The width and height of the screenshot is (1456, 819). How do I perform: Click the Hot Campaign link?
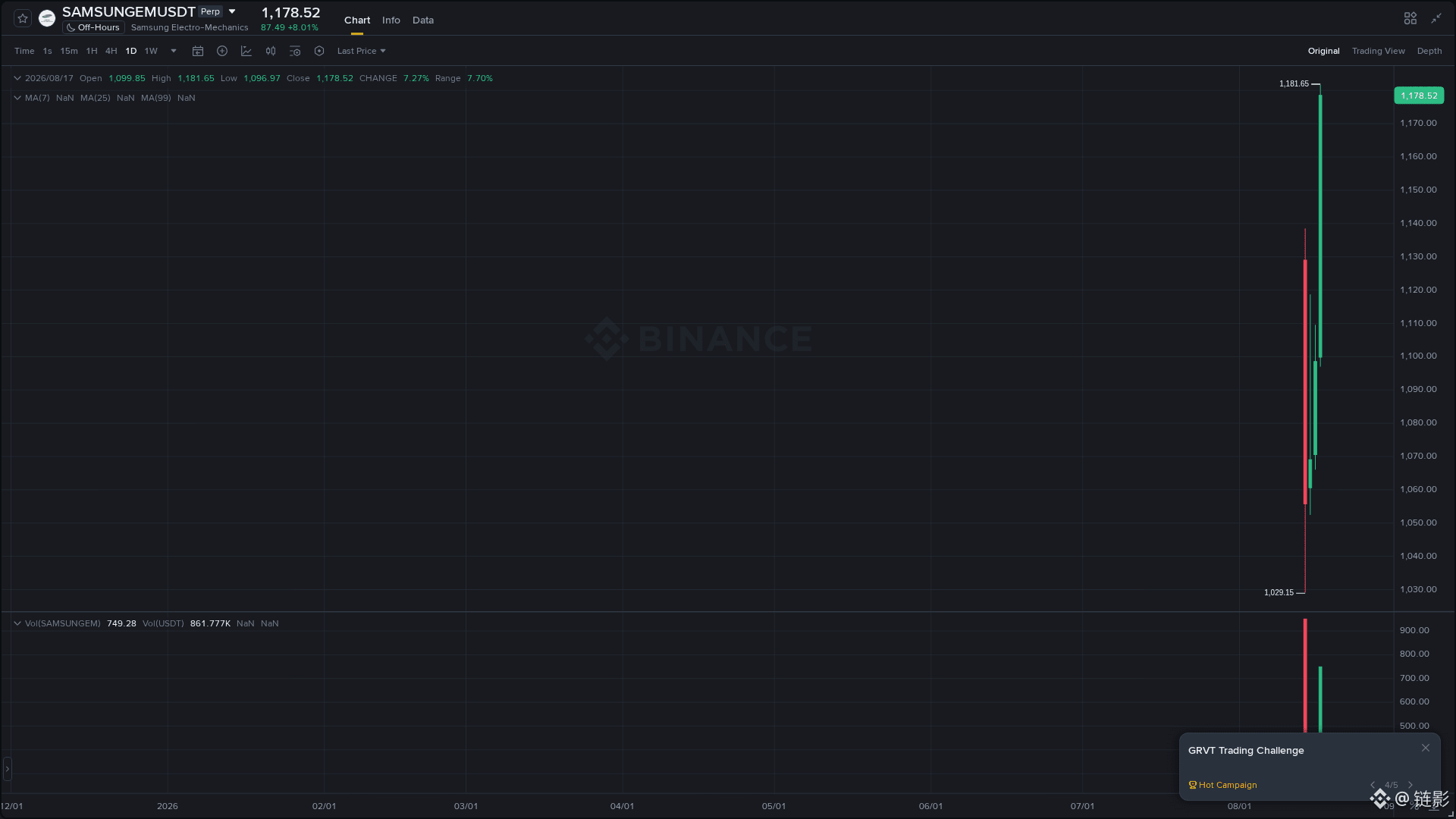click(1228, 785)
